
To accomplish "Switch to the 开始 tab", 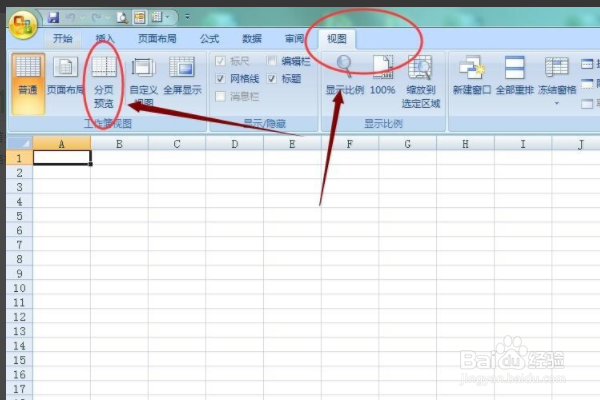I will point(63,39).
